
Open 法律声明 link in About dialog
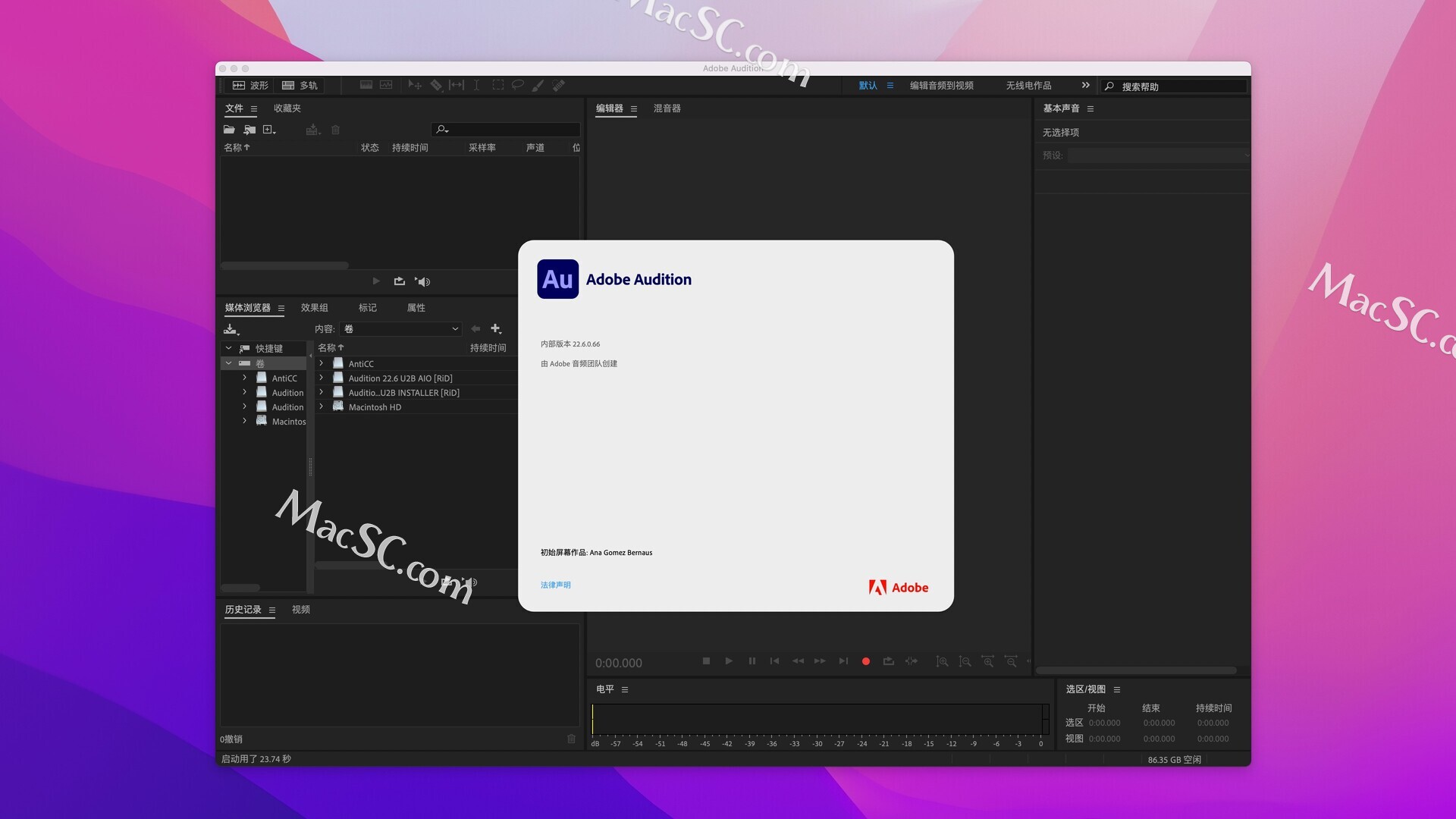[x=556, y=585]
